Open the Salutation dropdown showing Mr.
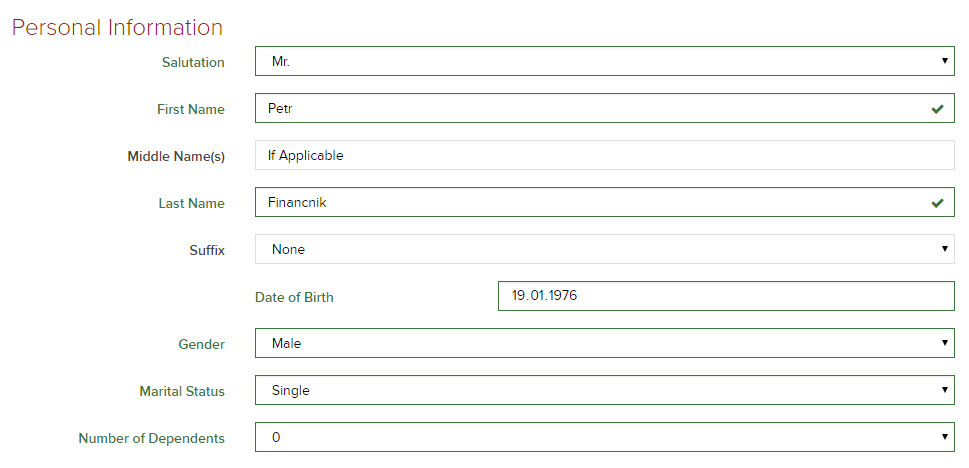 pyautogui.click(x=604, y=62)
